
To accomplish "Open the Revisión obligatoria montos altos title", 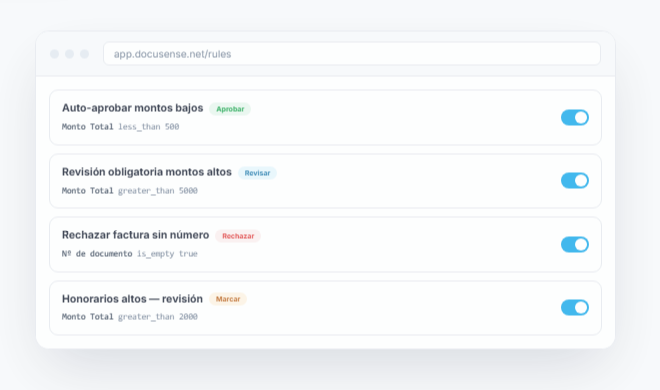I will pos(146,172).
